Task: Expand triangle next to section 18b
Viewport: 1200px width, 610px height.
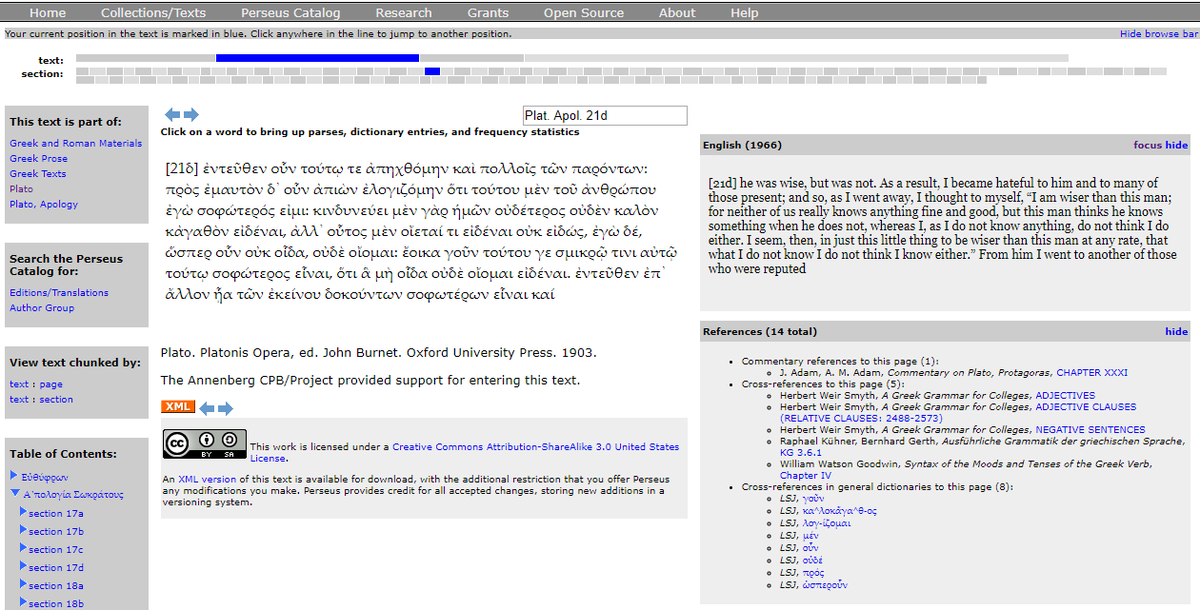Action: tap(23, 602)
